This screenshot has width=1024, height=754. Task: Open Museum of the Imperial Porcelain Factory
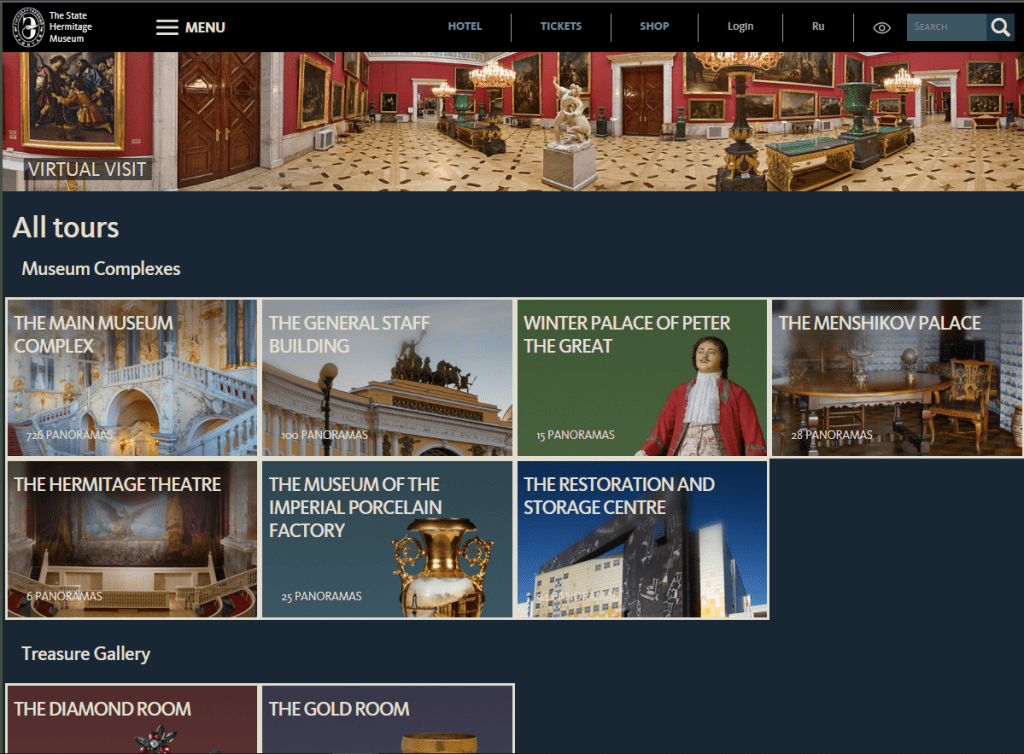387,539
